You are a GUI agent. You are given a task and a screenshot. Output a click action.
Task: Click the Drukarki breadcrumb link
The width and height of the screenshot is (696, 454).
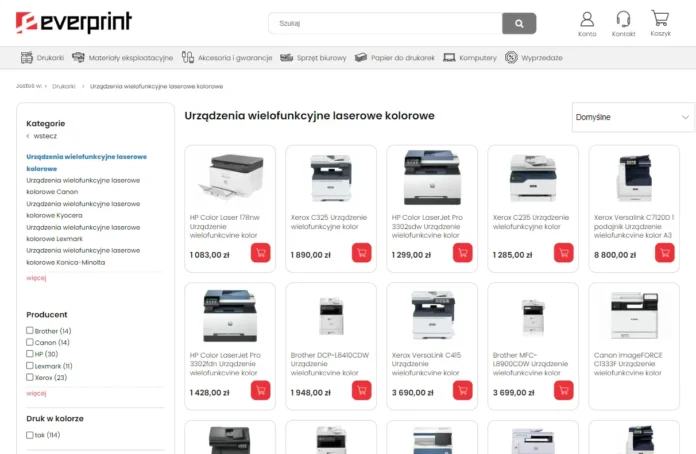64,87
